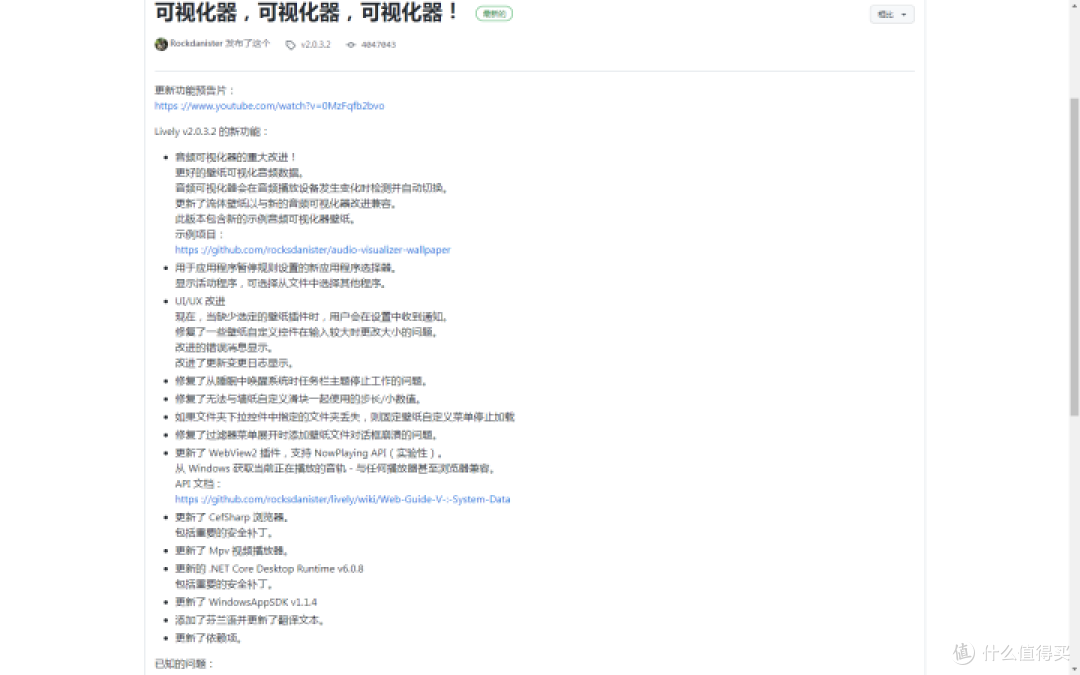Open the v2.0.3.2 tag link
Image resolution: width=1080 pixels, height=675 pixels.
point(315,45)
